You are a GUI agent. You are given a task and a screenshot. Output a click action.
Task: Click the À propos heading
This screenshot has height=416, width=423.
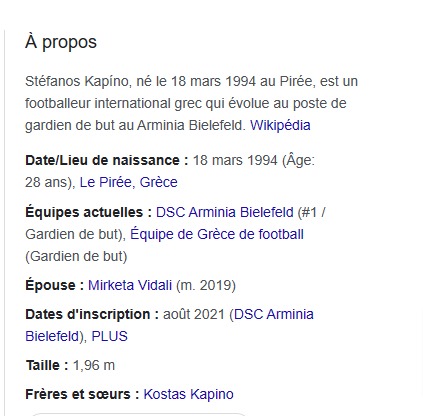(61, 42)
